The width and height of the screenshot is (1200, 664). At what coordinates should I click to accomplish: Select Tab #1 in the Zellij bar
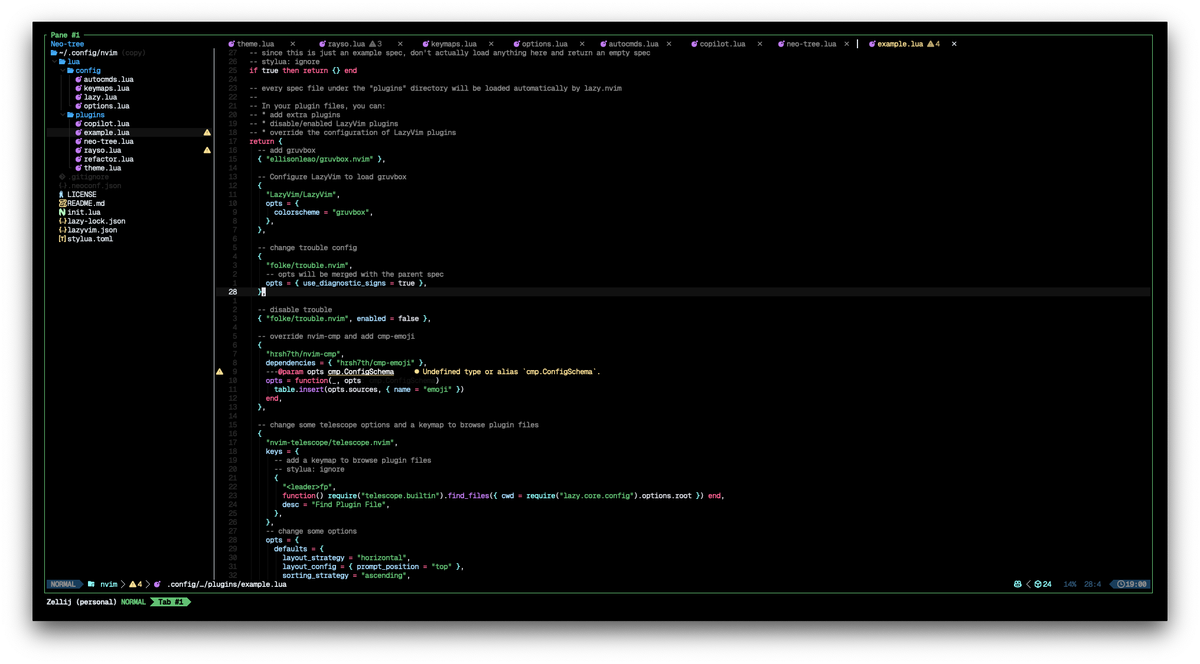click(170, 602)
